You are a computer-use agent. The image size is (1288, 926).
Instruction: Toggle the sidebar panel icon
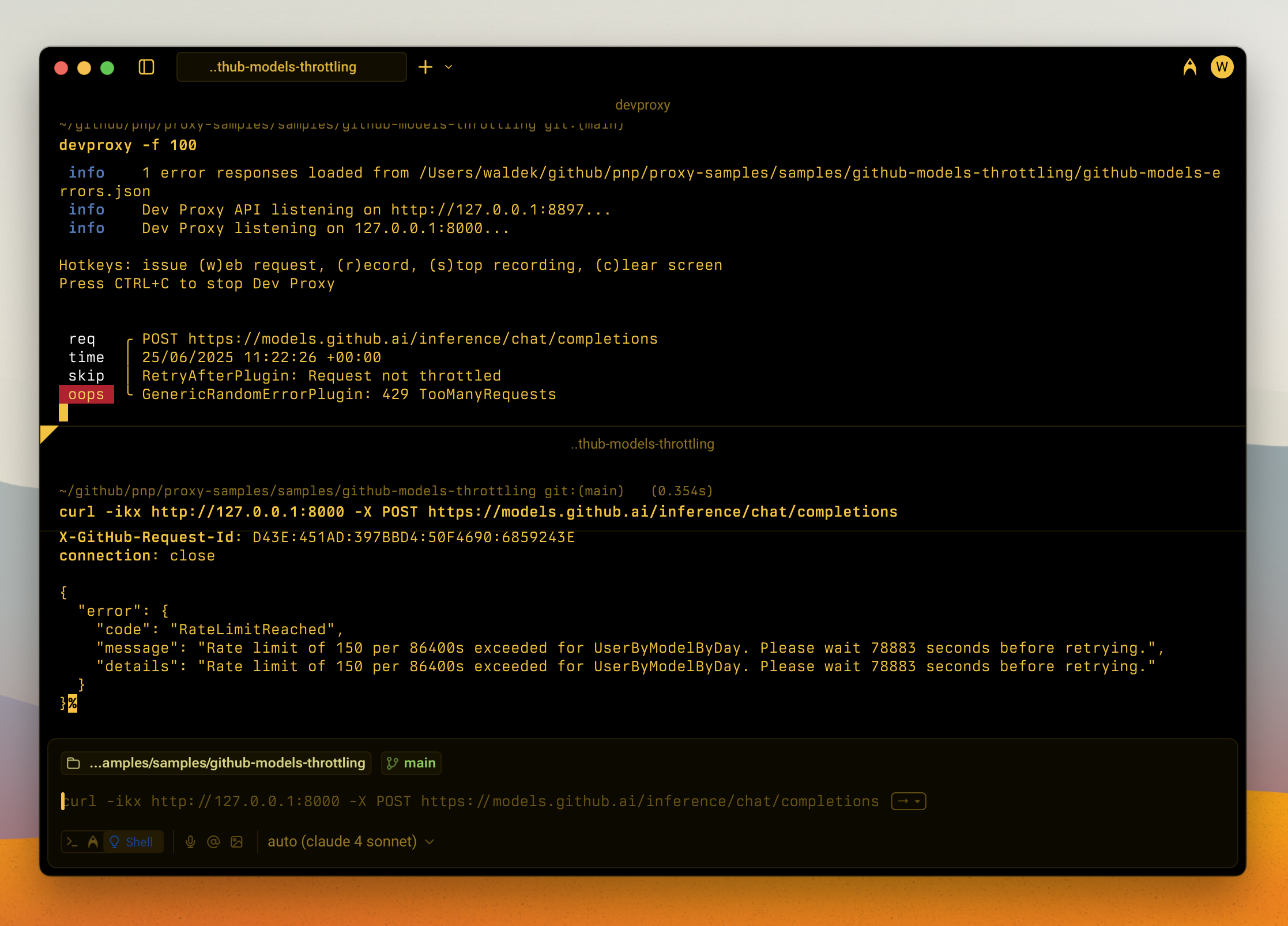(x=147, y=67)
